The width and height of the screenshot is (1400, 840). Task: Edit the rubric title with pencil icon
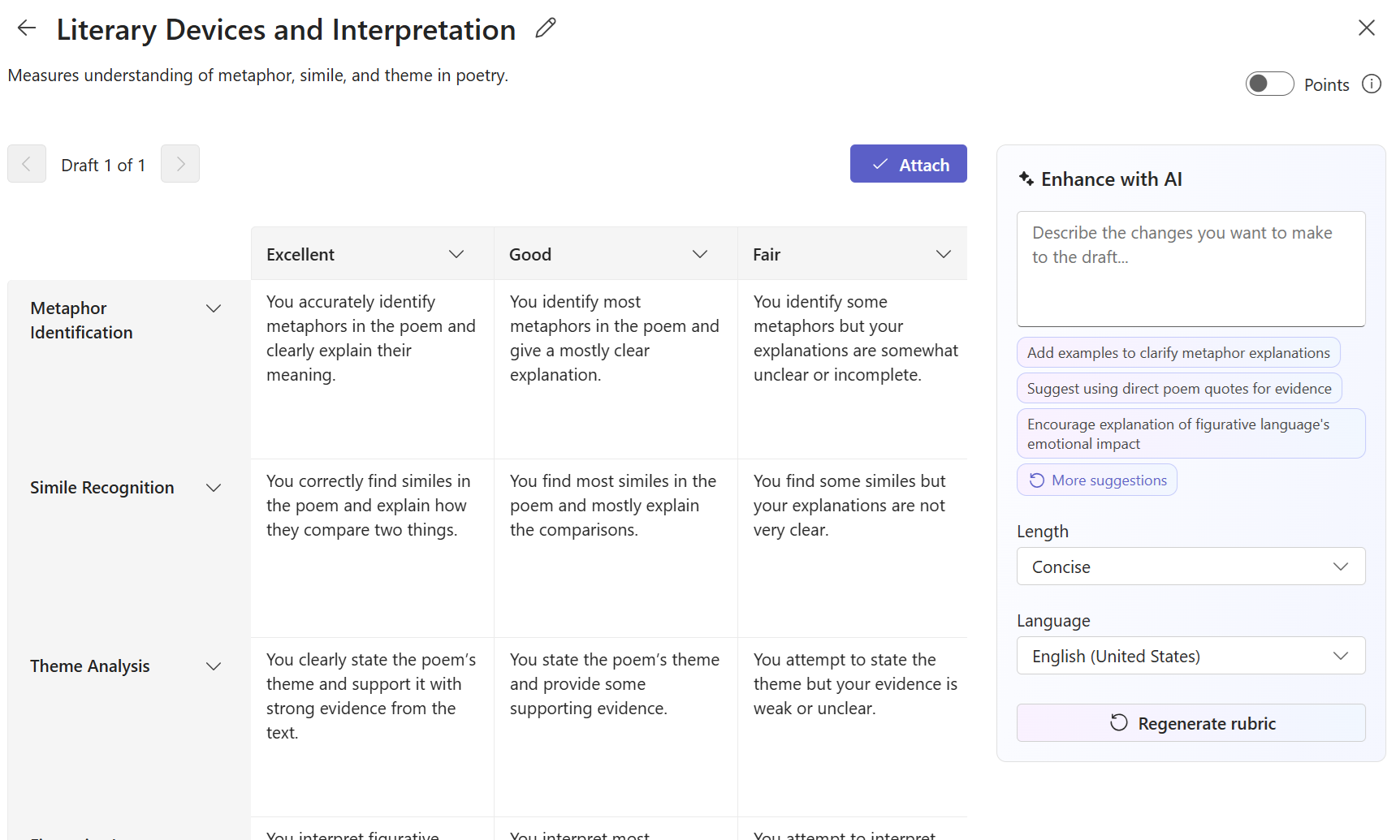[546, 28]
